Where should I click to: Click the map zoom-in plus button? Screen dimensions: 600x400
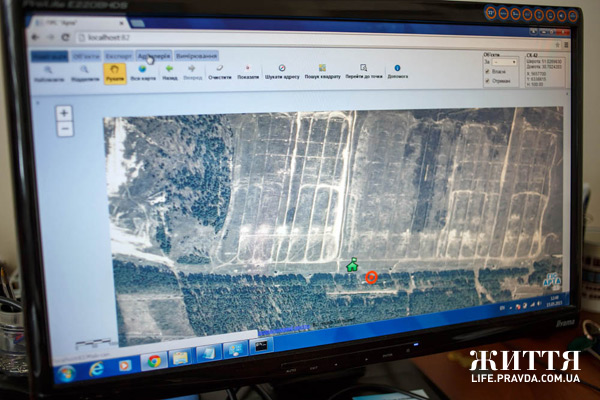click(x=64, y=113)
